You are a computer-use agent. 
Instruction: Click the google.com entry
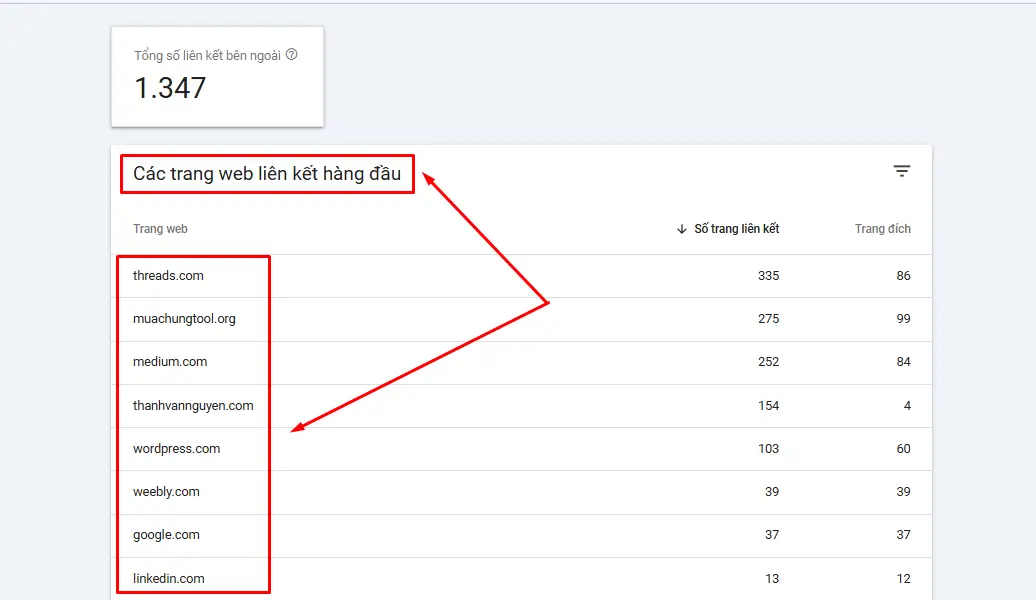pos(166,535)
